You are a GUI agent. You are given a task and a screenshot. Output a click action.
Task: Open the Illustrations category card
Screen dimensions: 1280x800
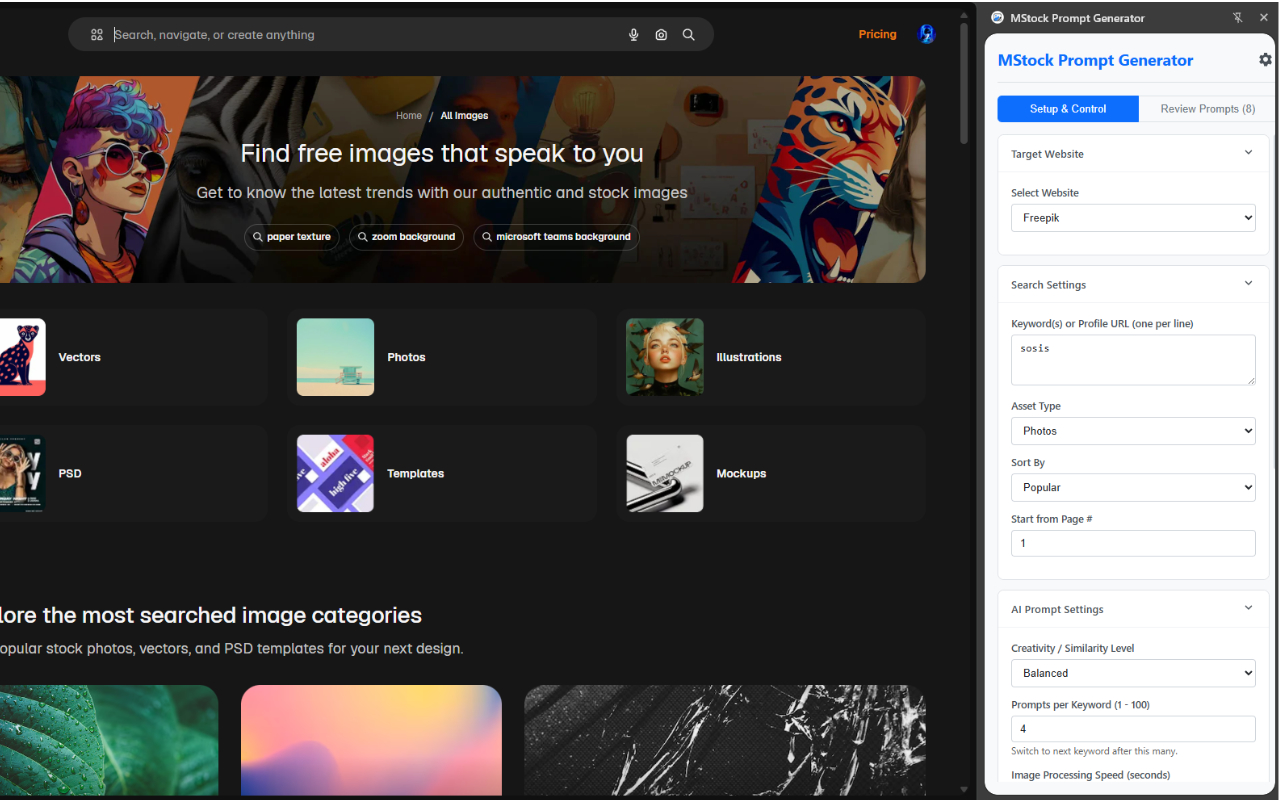(770, 357)
